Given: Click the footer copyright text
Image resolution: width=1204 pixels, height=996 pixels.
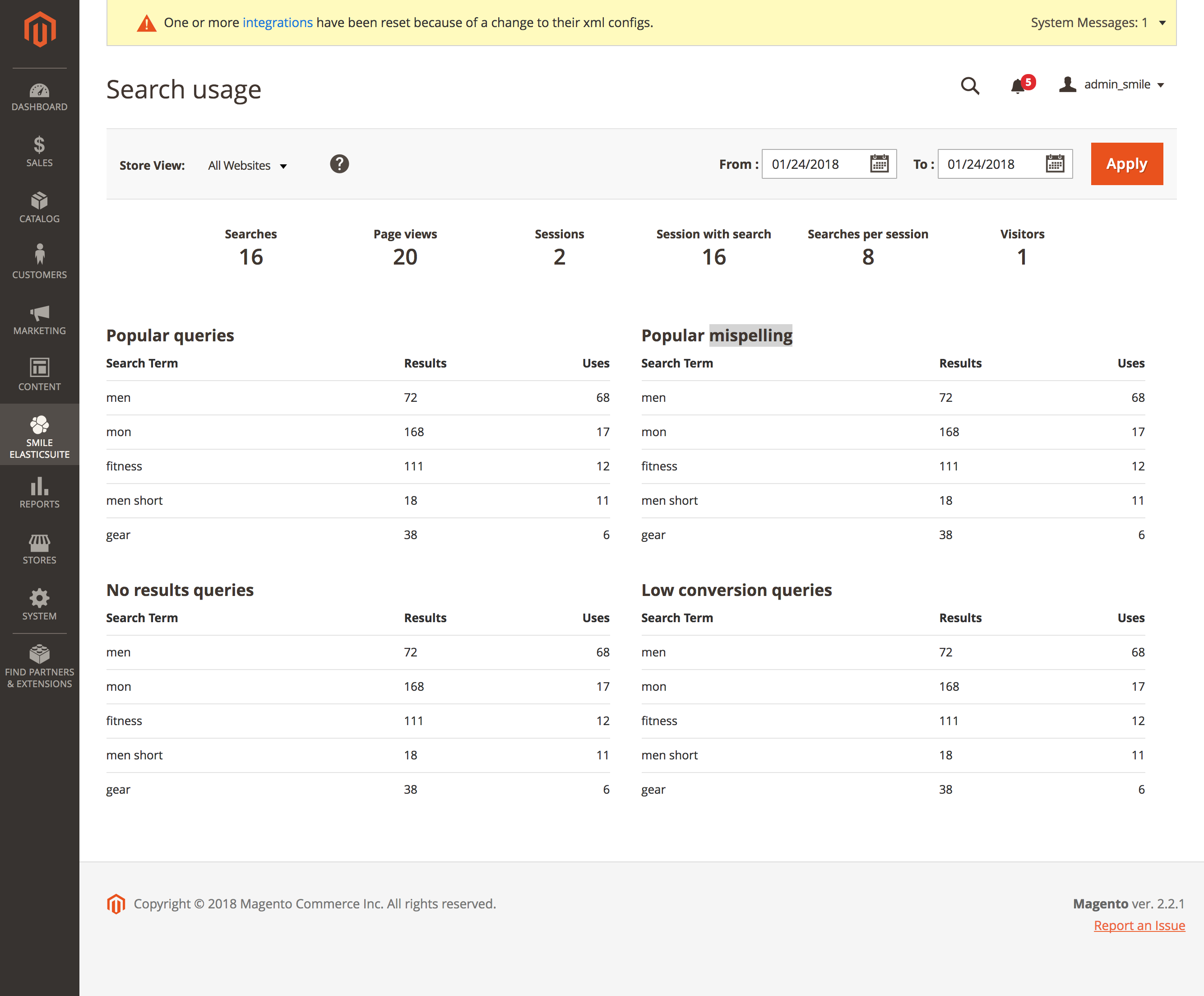Looking at the screenshot, I should pyautogui.click(x=315, y=903).
